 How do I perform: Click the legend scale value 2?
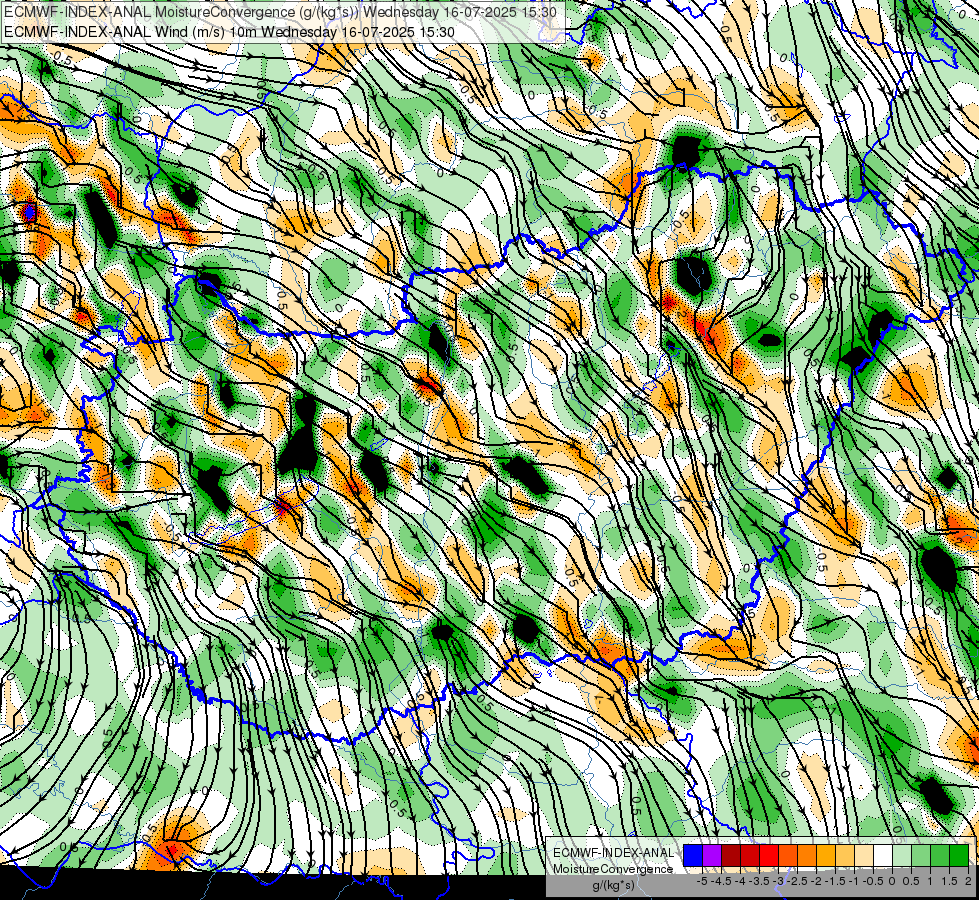pyautogui.click(x=968, y=881)
